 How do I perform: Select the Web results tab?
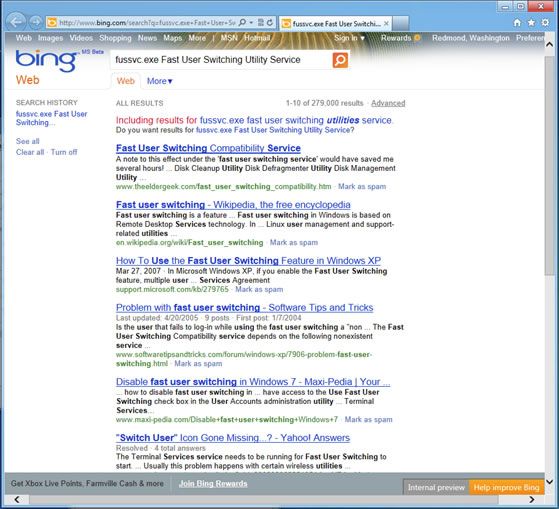point(125,81)
